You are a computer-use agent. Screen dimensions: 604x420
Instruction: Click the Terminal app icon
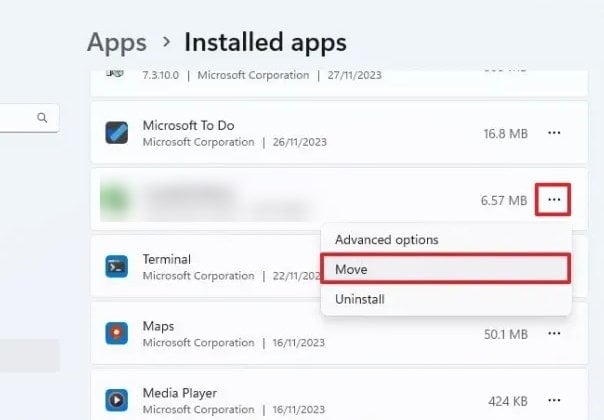pos(117,266)
